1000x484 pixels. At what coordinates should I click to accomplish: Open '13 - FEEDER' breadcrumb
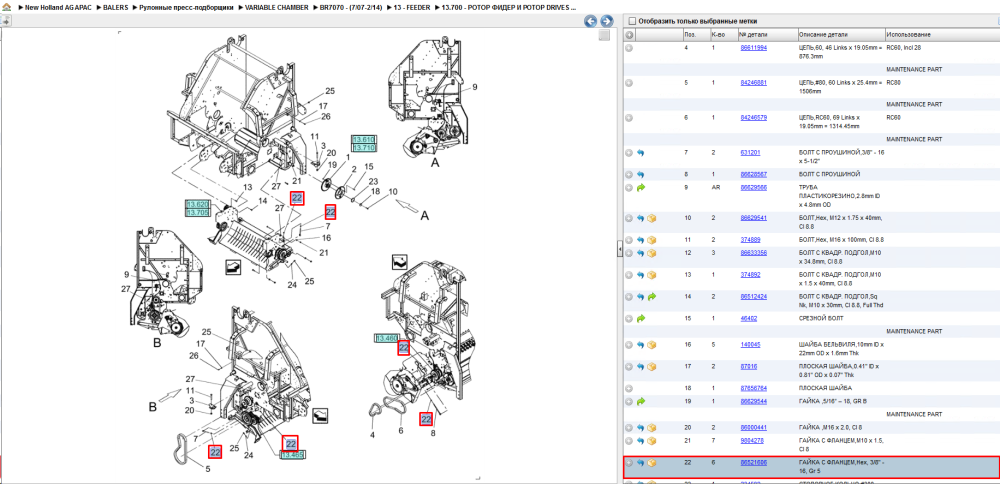pos(413,8)
